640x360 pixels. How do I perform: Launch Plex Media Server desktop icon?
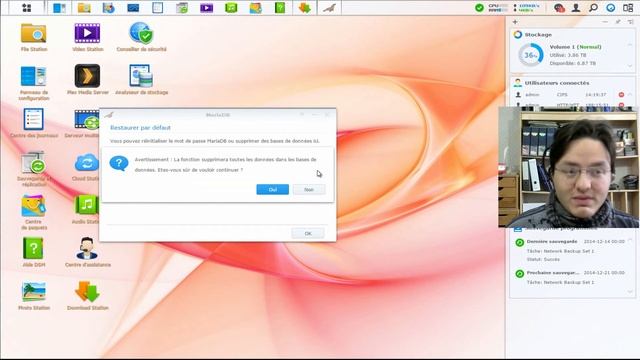point(87,80)
